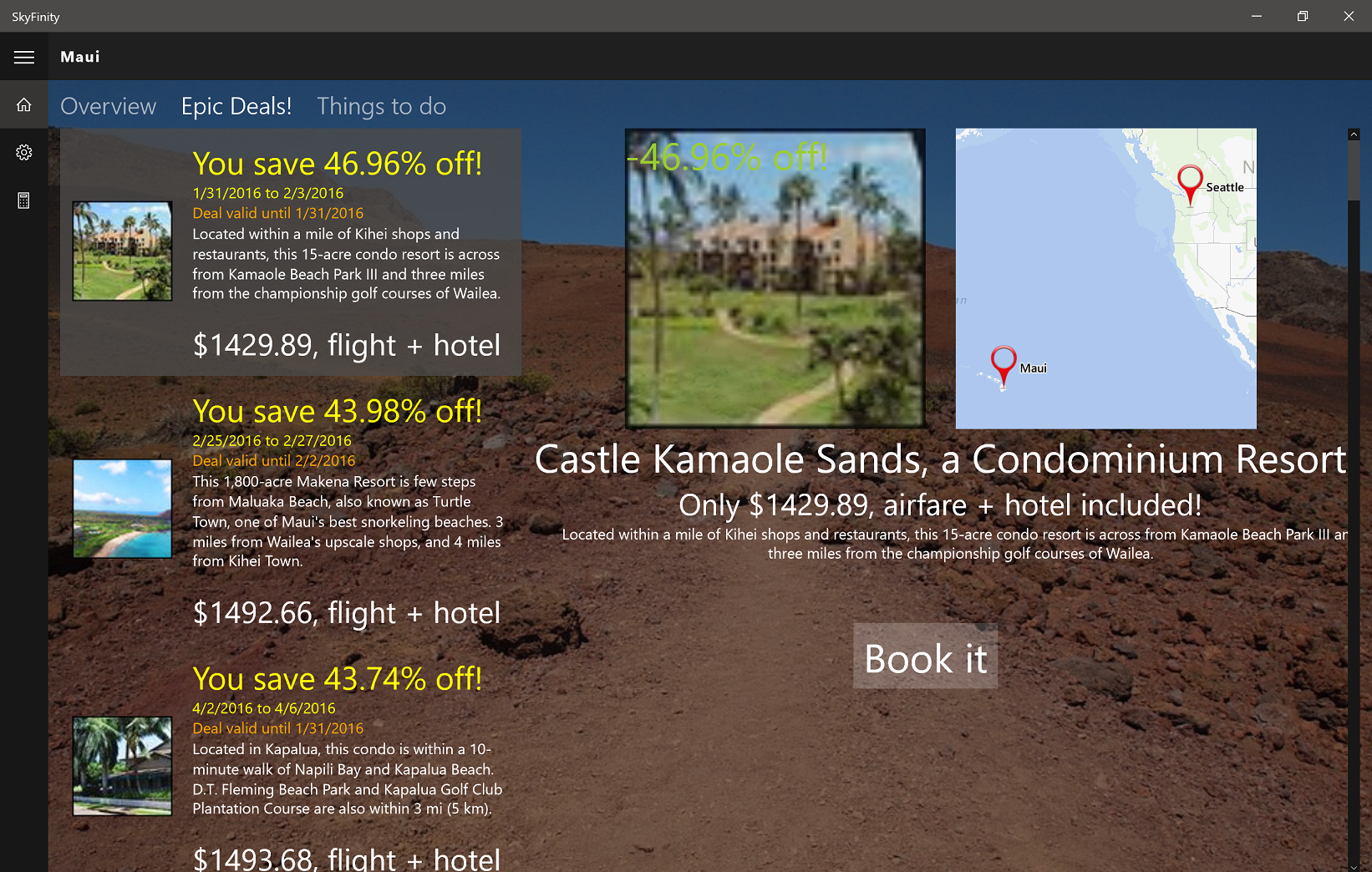Viewport: 1372px width, 872px height.
Task: Click the Maui map pin
Action: pos(1004,366)
